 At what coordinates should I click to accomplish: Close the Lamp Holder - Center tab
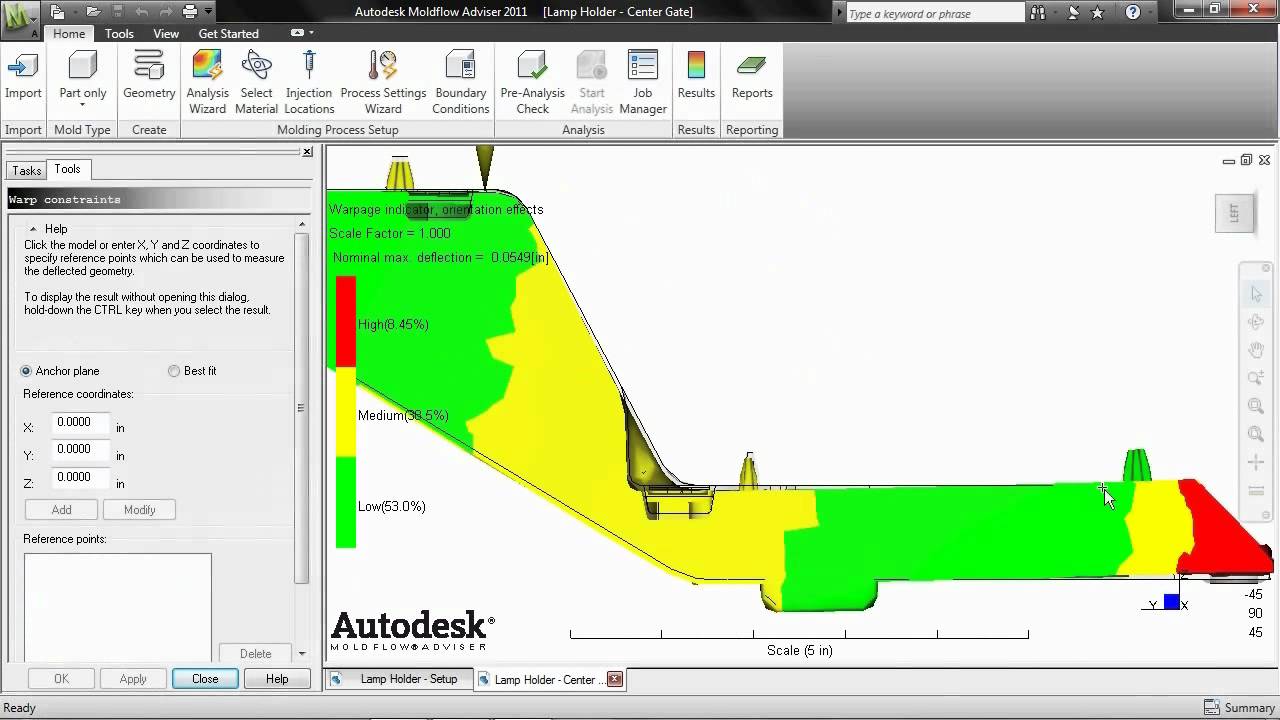click(615, 679)
